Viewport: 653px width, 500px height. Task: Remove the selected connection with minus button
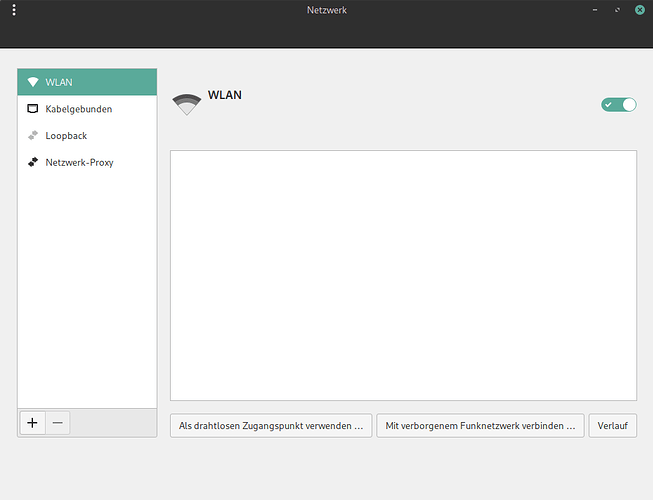pos(58,423)
